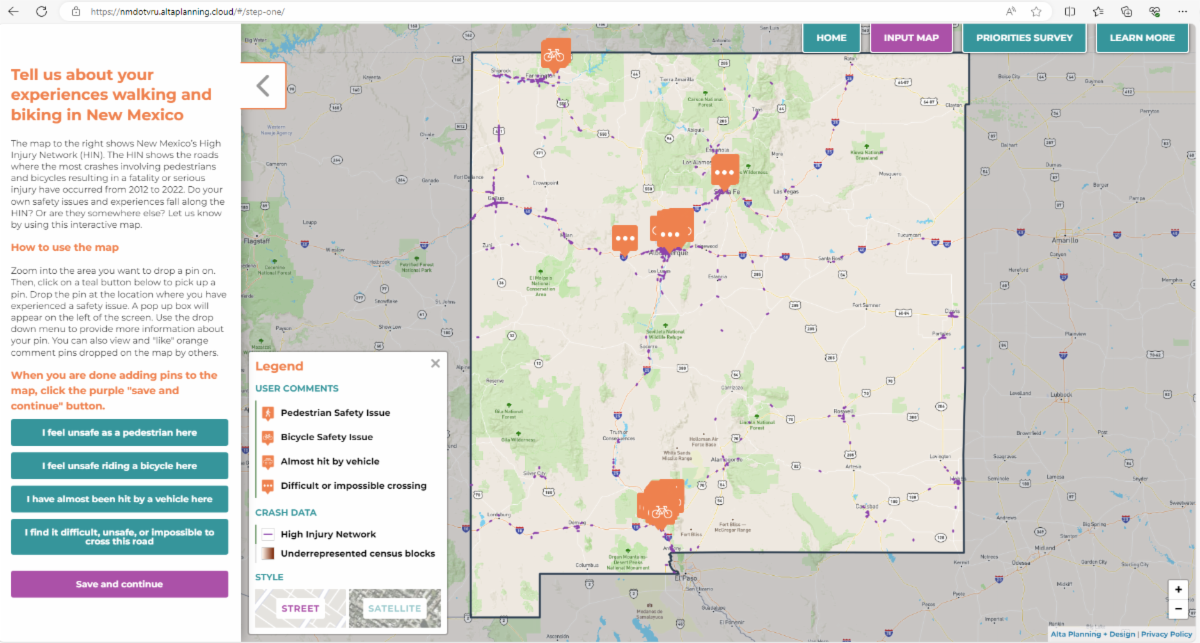Click the purple Save and continue button
The height and width of the screenshot is (643, 1200).
point(119,584)
